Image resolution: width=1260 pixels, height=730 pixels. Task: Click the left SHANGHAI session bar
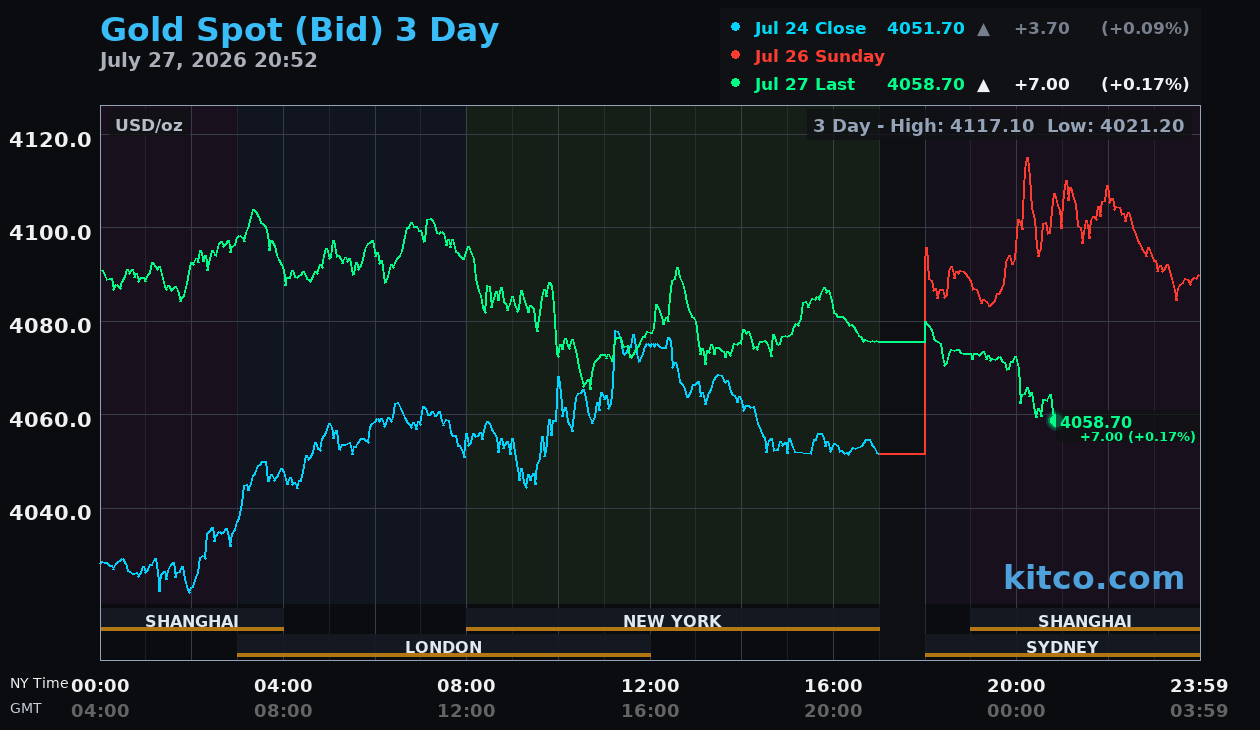tap(192, 620)
